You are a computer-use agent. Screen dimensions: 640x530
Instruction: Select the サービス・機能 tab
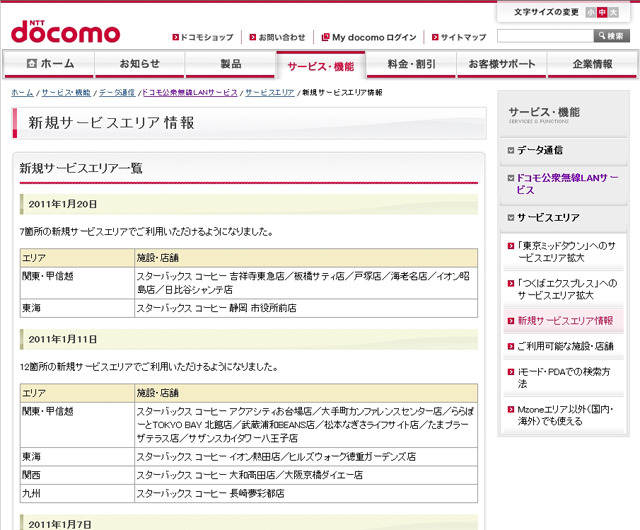[x=320, y=65]
